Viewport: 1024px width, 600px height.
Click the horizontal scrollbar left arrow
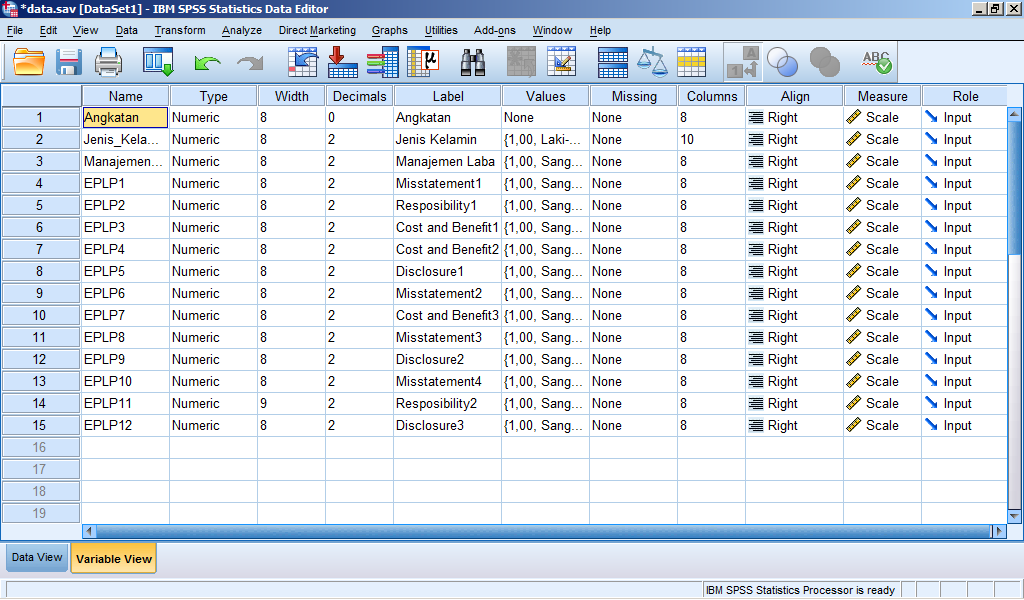point(89,531)
